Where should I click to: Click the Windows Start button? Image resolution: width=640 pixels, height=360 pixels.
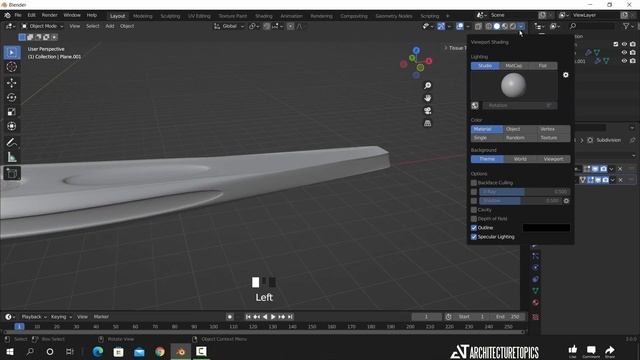pyautogui.click(x=10, y=351)
